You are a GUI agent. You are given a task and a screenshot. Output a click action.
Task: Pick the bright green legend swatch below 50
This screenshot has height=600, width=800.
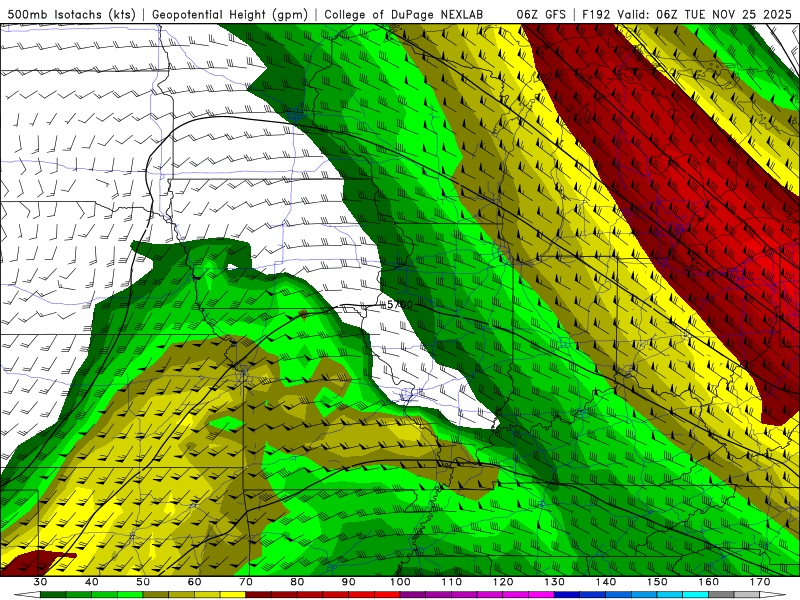(x=130, y=594)
